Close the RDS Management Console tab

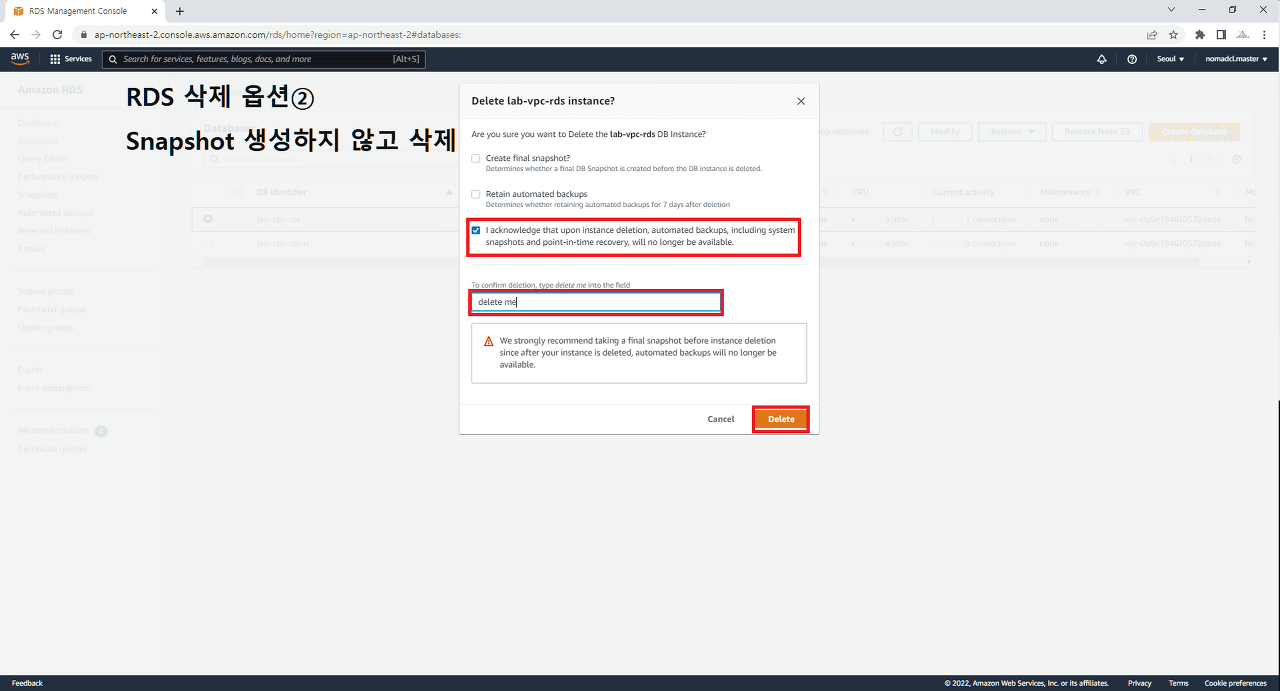[154, 11]
